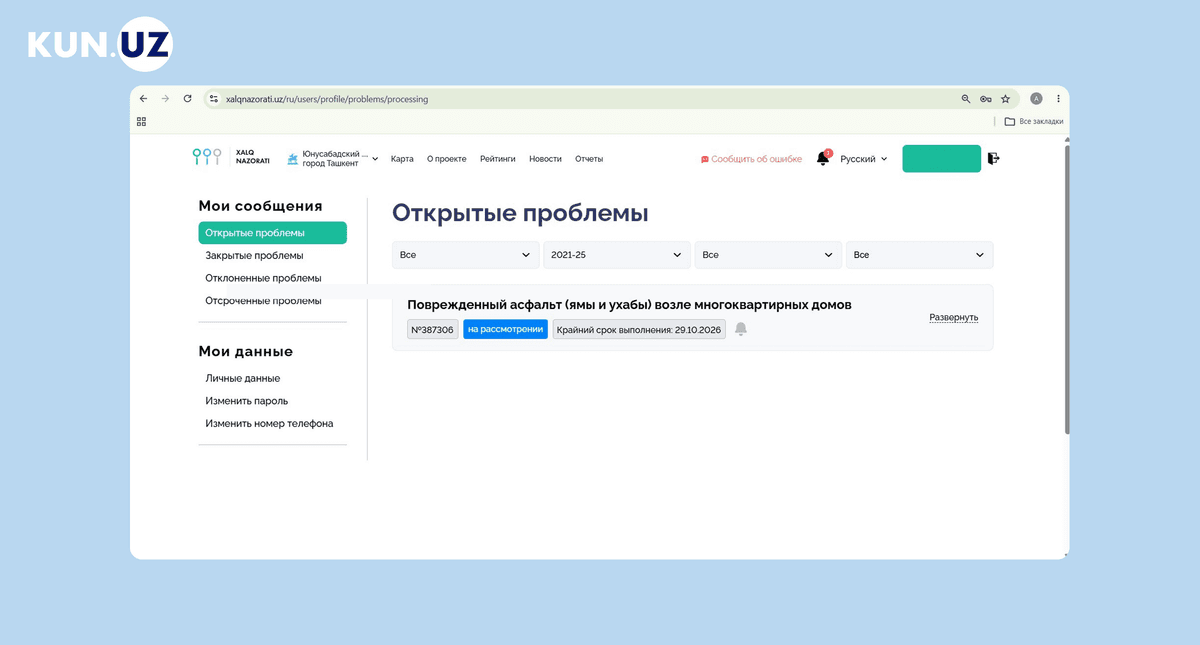Open the apps grid in bookmarks bar
The image size is (1200, 645).
pos(142,121)
